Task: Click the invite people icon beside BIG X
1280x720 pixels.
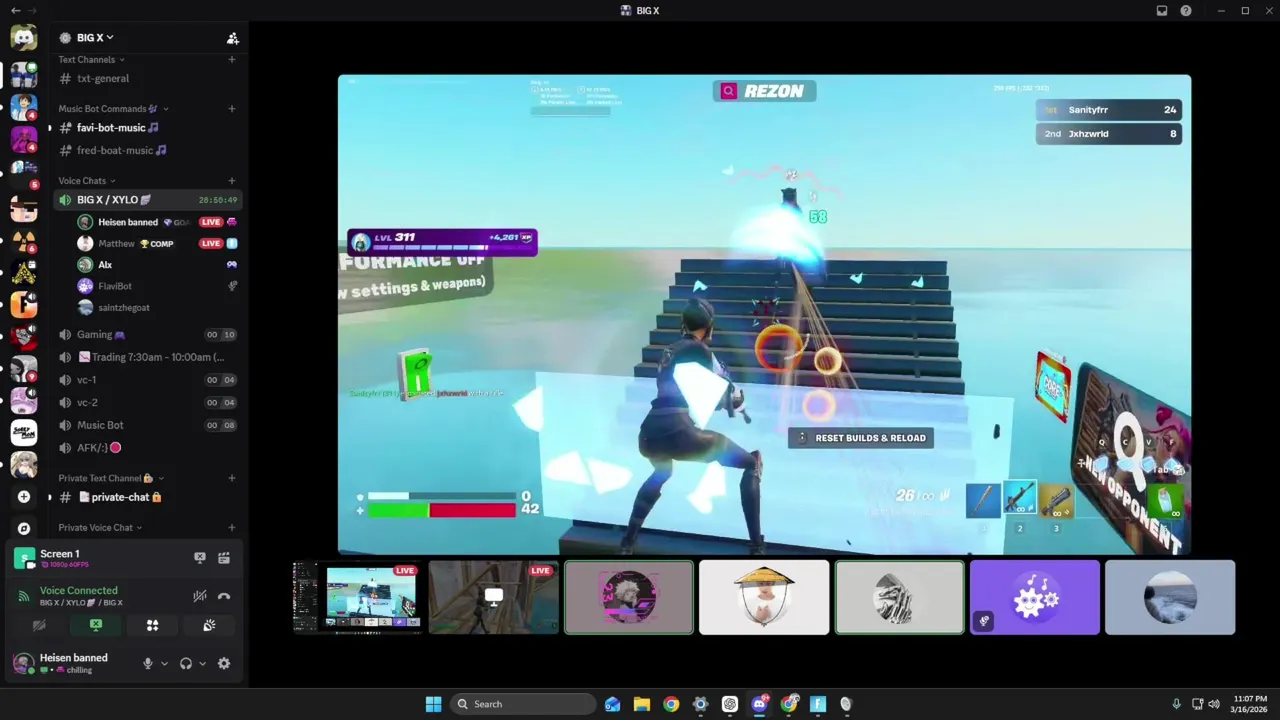Action: coord(232,38)
